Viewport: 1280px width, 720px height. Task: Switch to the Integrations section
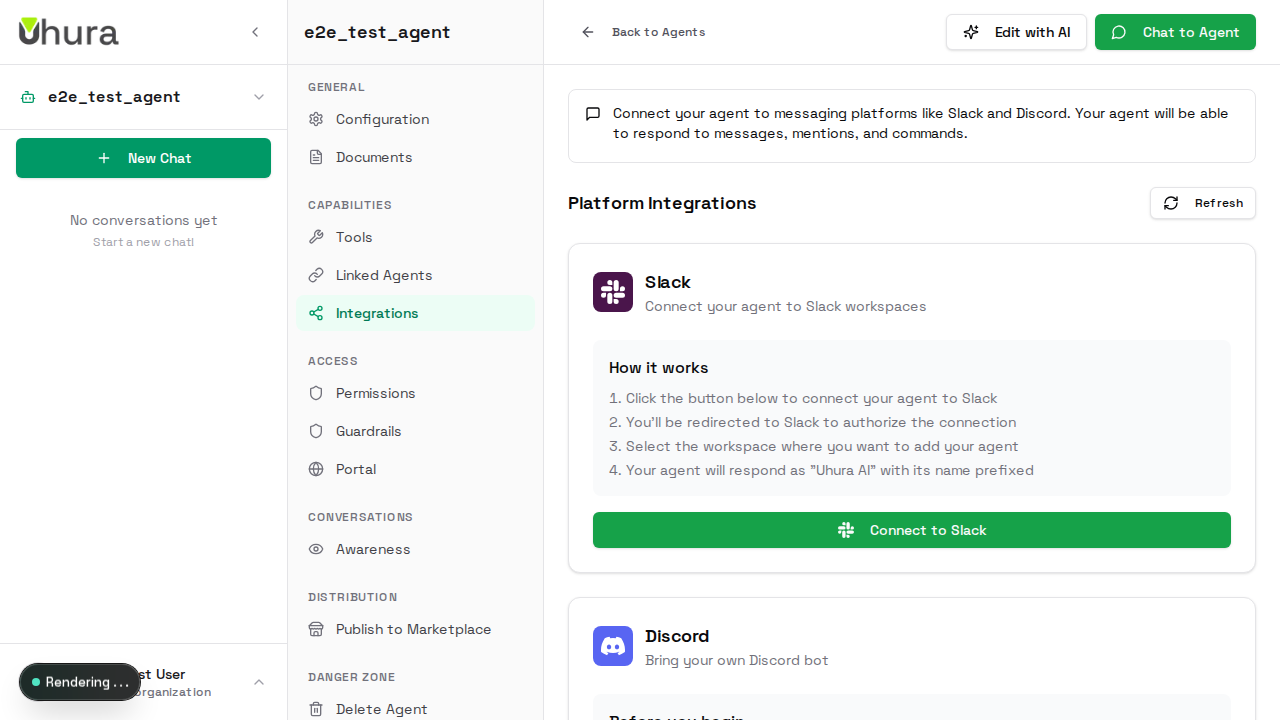tap(376, 313)
